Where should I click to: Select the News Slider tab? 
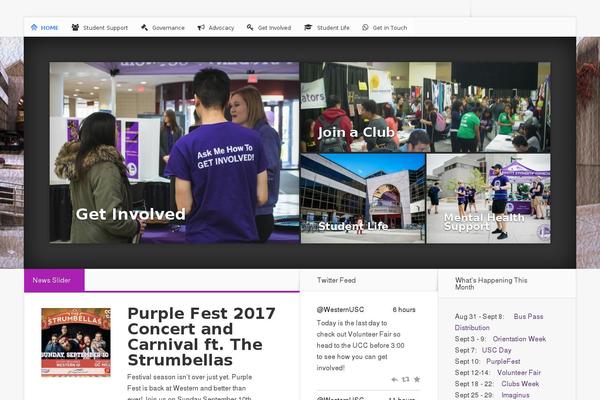[x=54, y=280]
